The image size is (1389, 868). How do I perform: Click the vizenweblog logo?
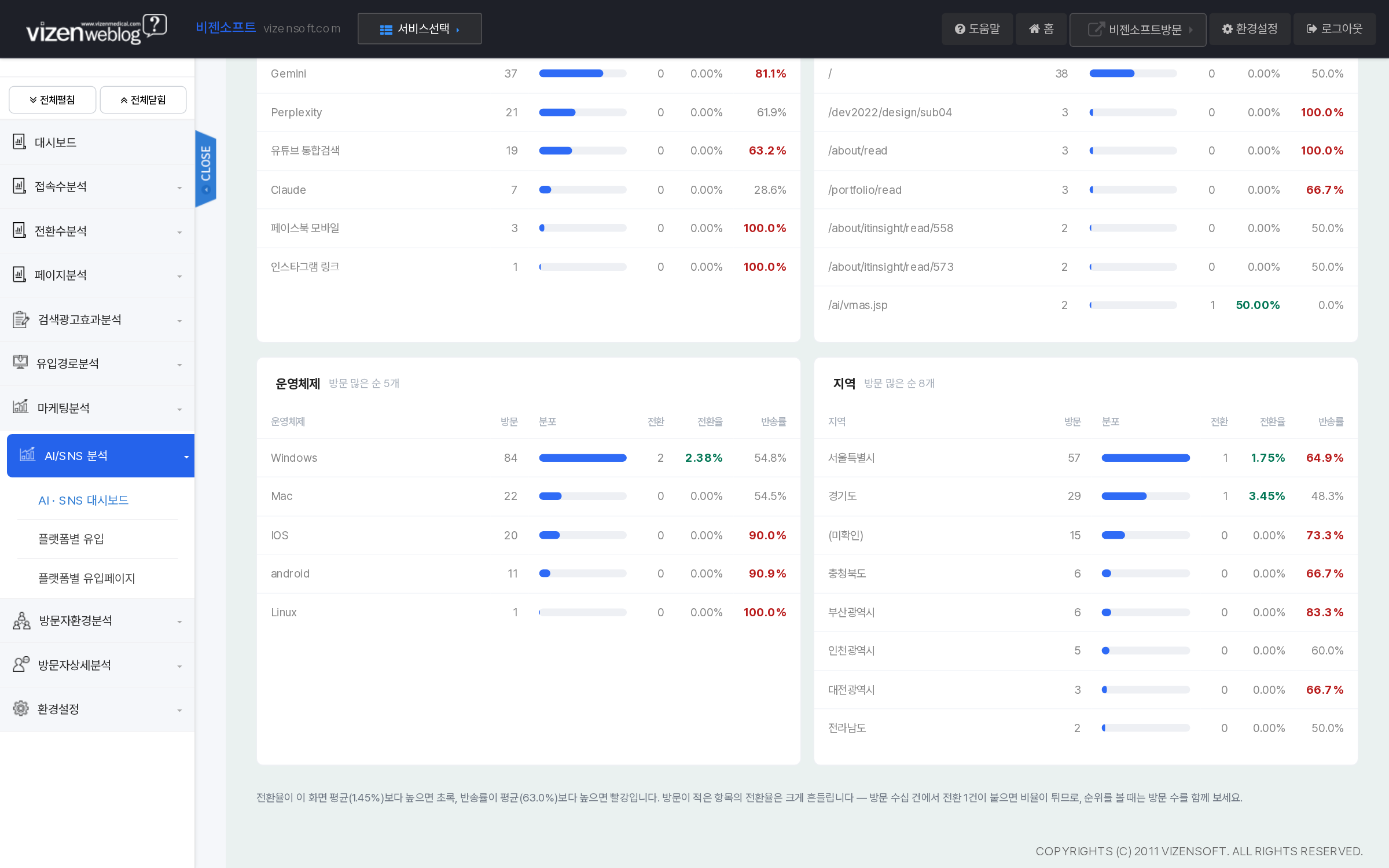tap(96, 29)
